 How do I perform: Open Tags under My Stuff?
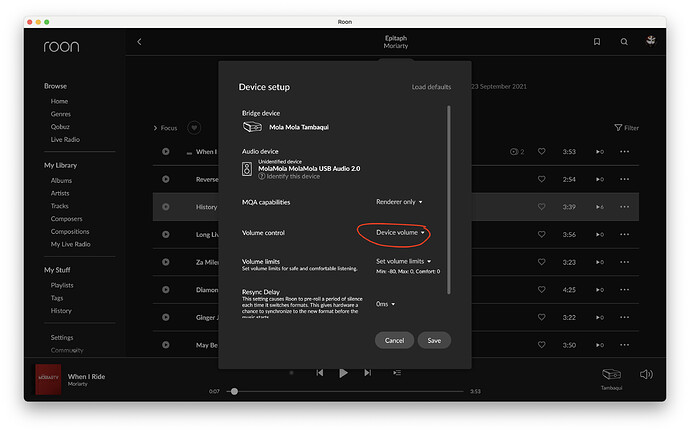click(57, 298)
